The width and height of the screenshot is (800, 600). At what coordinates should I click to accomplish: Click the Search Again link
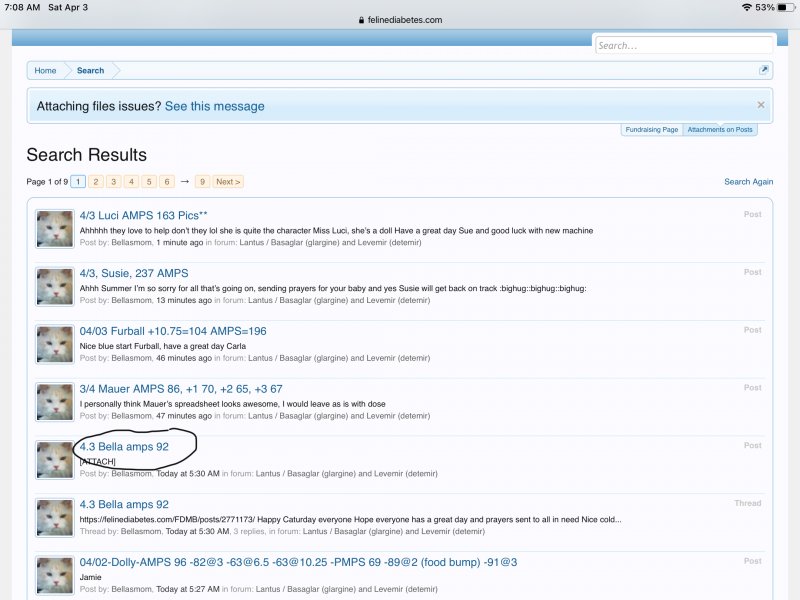click(748, 182)
